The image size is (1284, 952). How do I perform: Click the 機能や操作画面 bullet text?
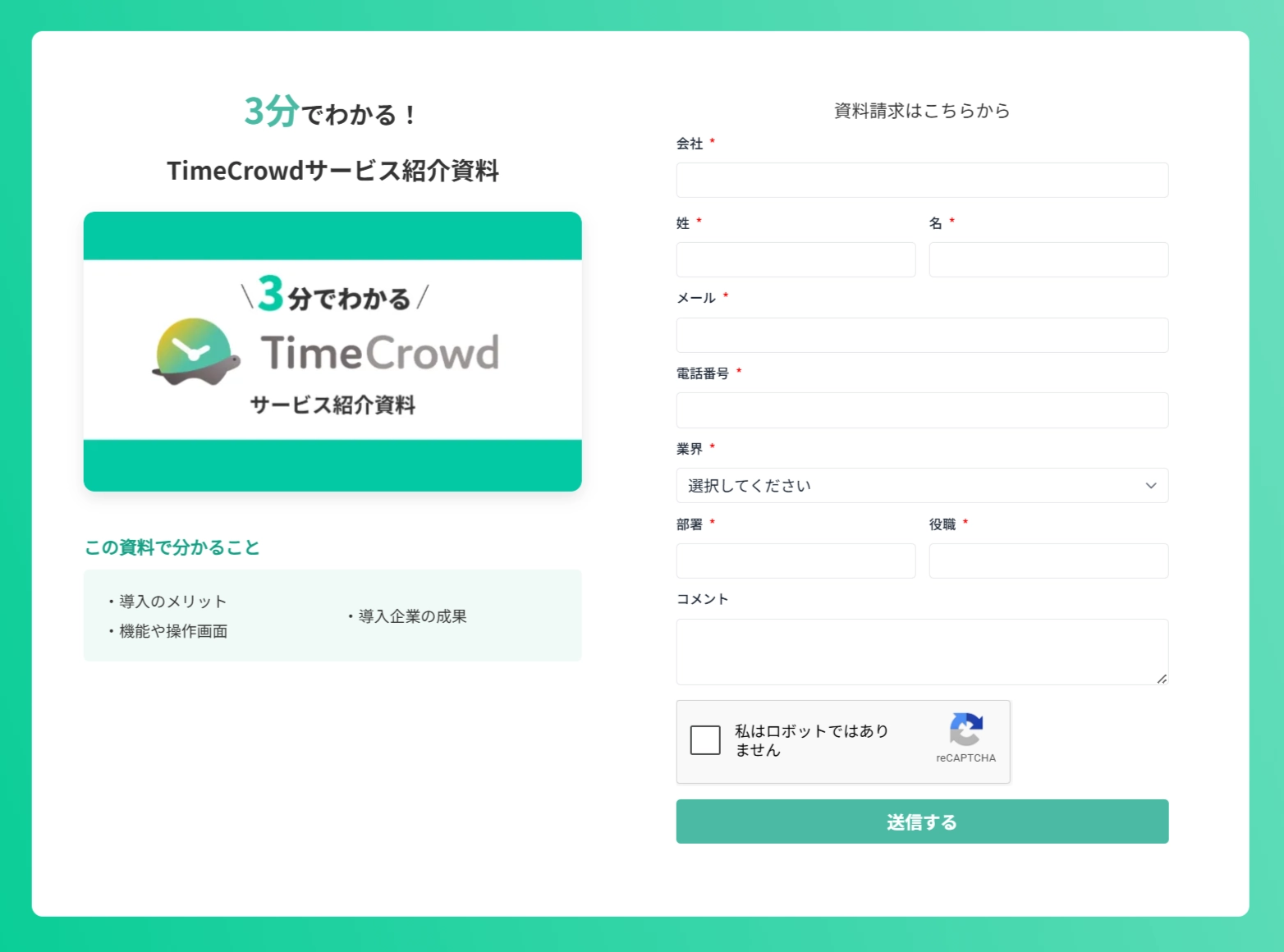click(173, 631)
